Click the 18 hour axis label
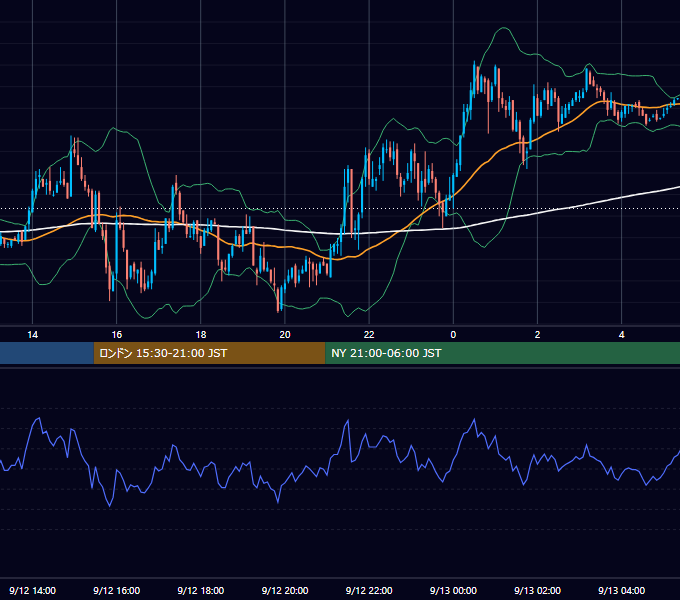Screen dimensions: 680x600 (201, 335)
